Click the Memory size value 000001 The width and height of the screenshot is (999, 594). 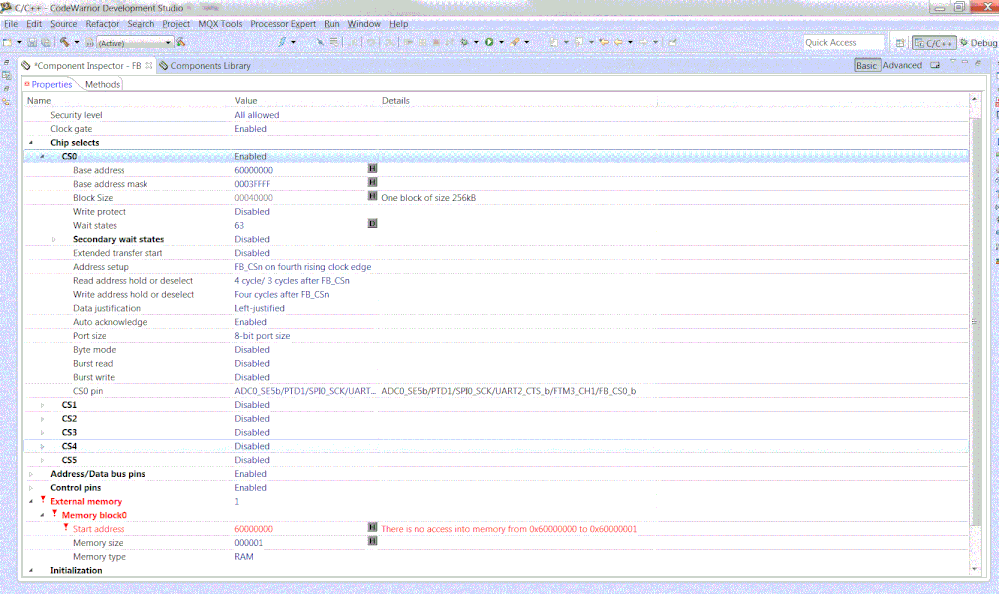point(248,543)
